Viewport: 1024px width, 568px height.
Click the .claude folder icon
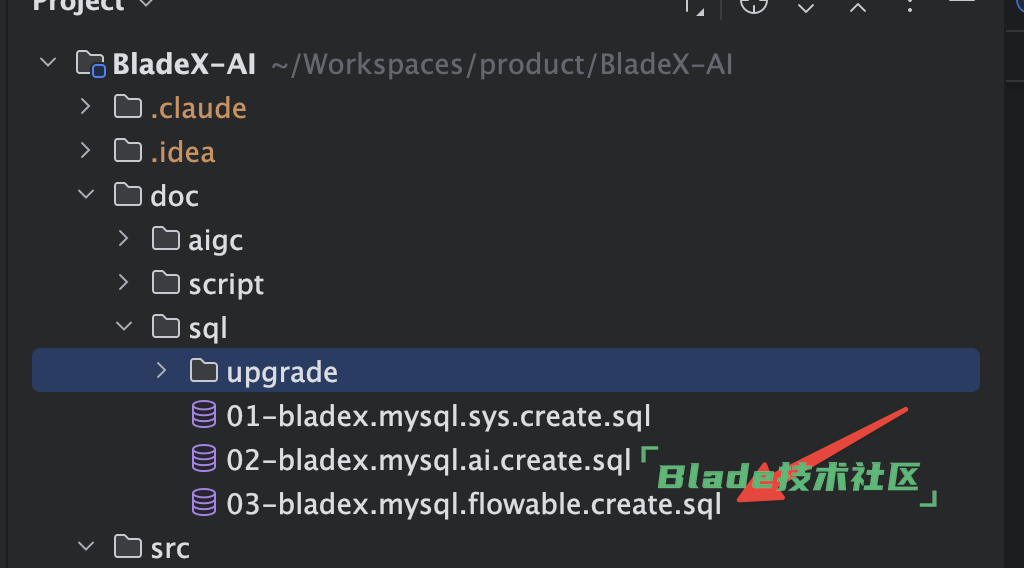(x=128, y=107)
